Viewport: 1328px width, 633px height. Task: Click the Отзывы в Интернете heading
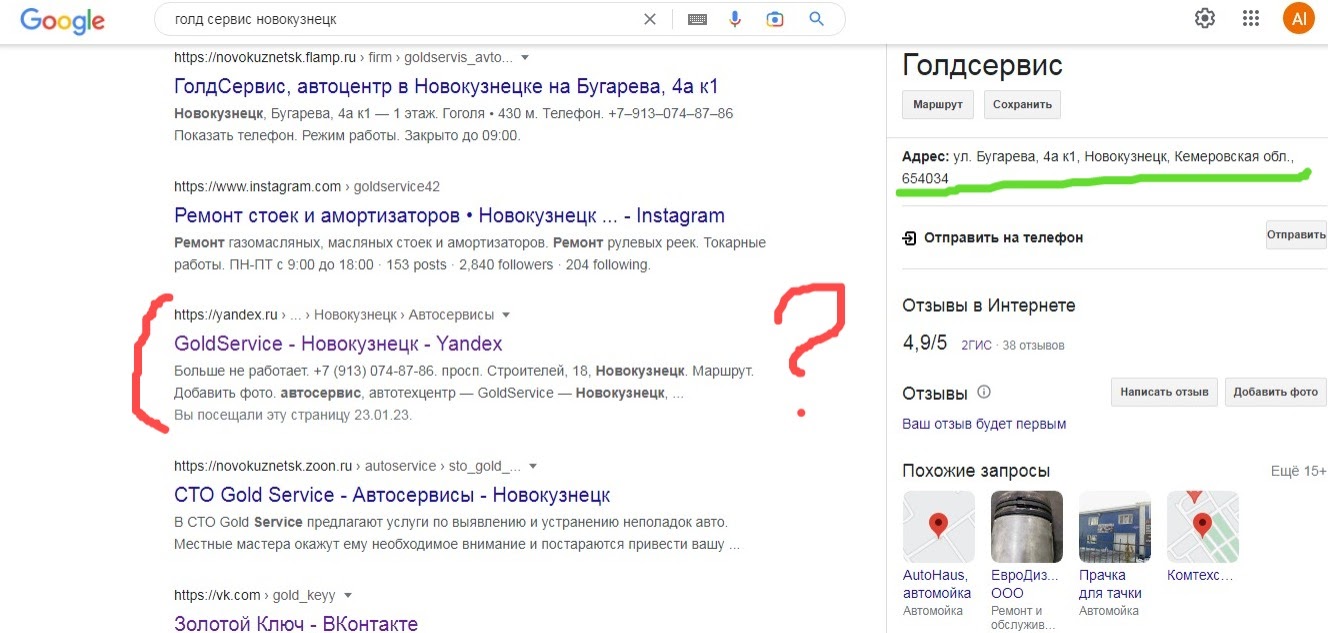pos(989,305)
